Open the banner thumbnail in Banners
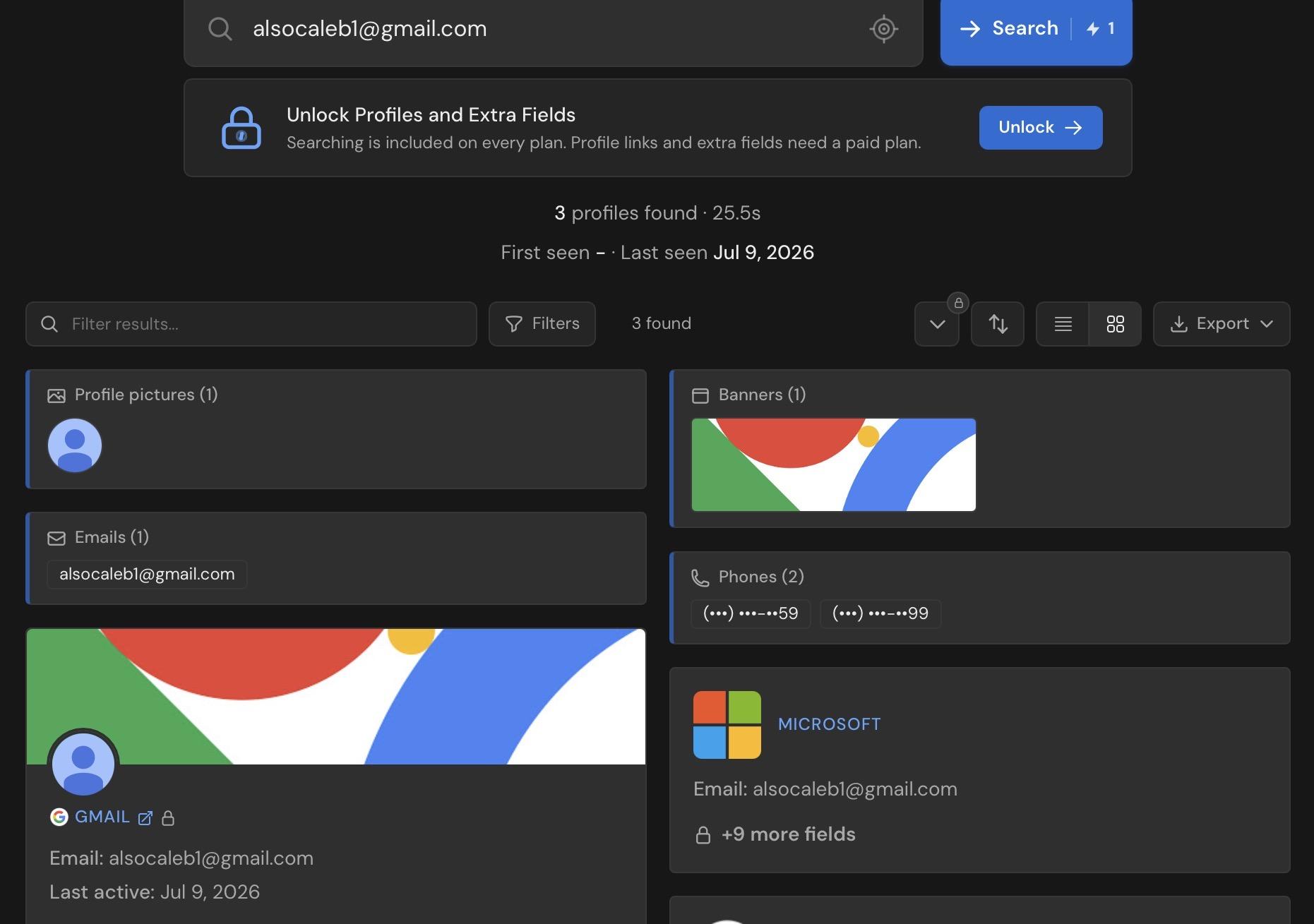 [x=833, y=464]
